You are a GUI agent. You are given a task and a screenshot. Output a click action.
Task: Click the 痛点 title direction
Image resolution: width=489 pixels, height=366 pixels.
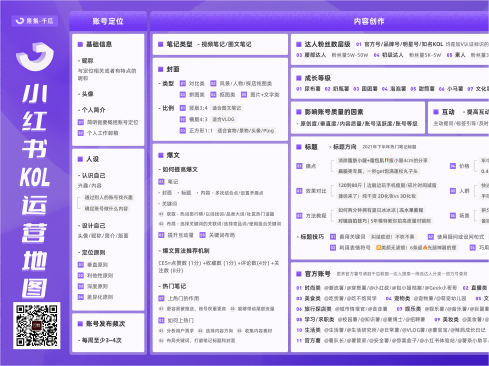click(x=311, y=166)
